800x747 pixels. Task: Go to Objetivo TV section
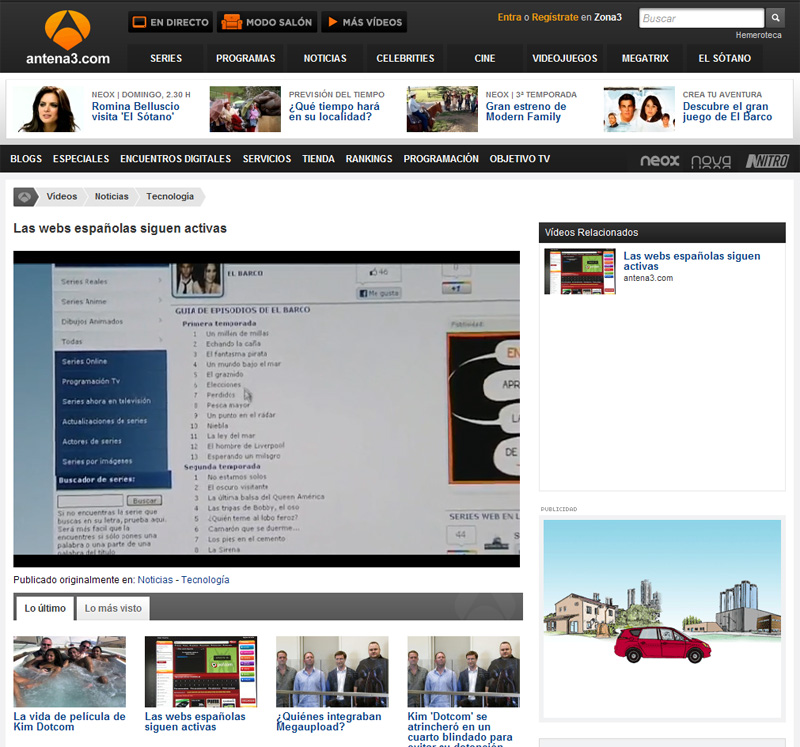coord(520,159)
